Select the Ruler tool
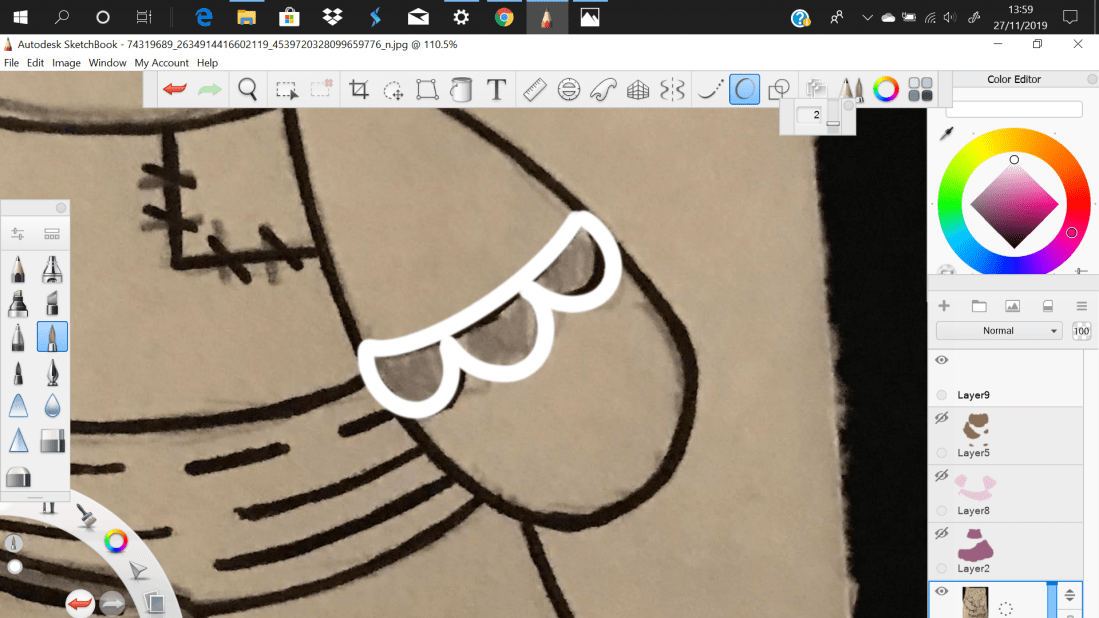 534,89
